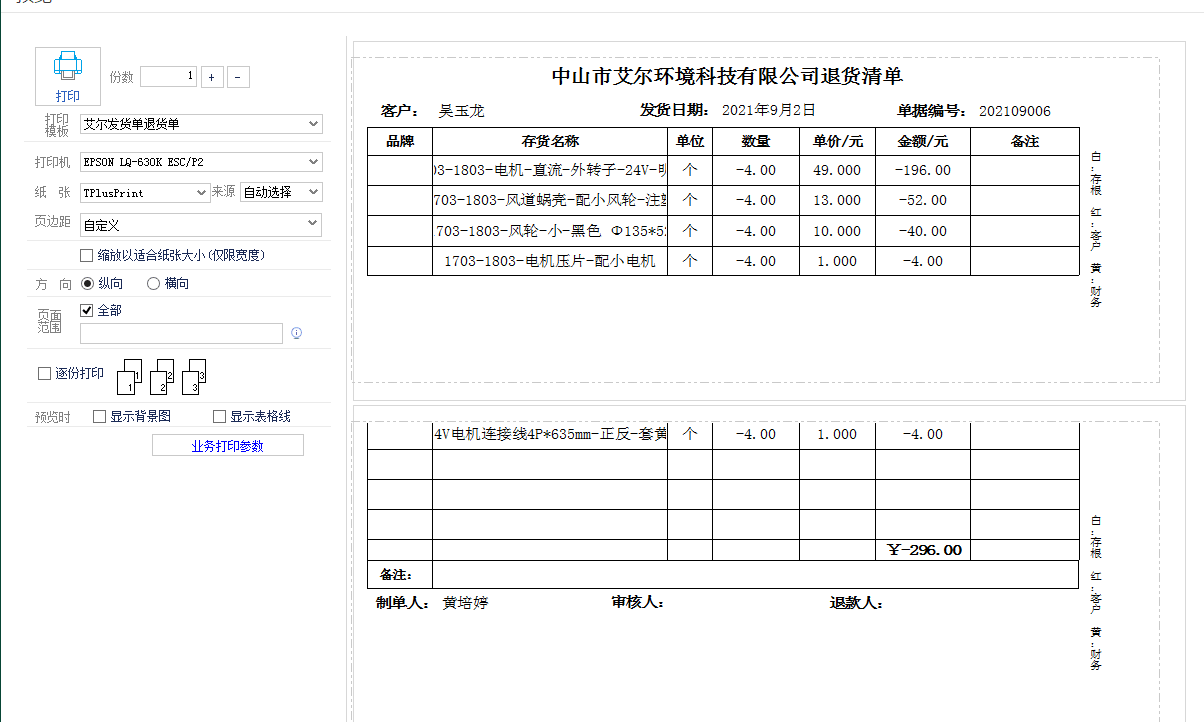Click the 存货名称 column header
The image size is (1204, 722).
pyautogui.click(x=550, y=142)
